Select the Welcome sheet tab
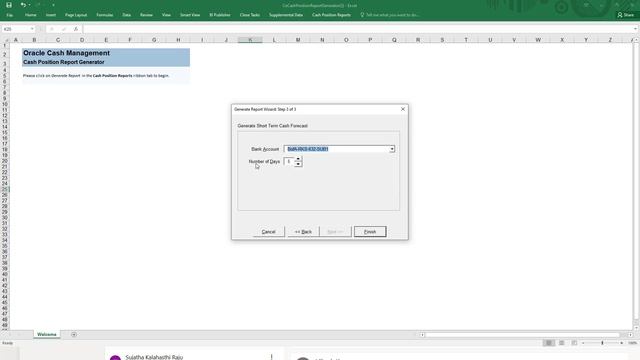 [47, 334]
